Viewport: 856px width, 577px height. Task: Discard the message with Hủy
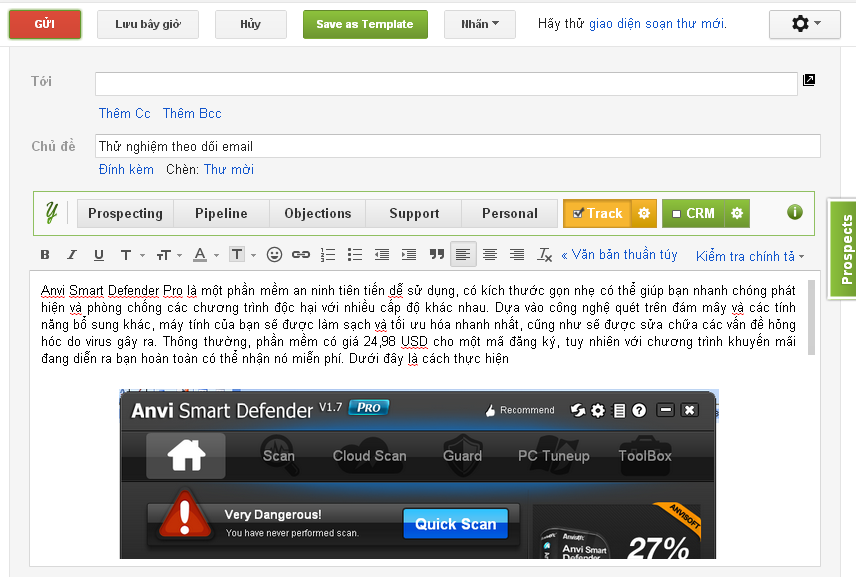[251, 24]
